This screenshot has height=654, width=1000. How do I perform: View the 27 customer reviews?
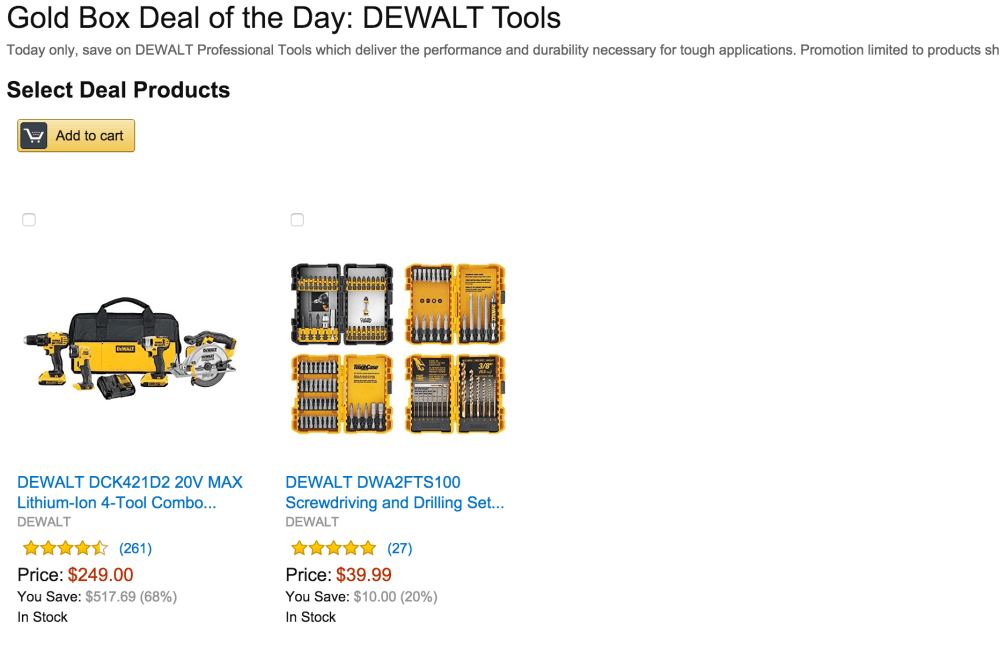coord(400,548)
